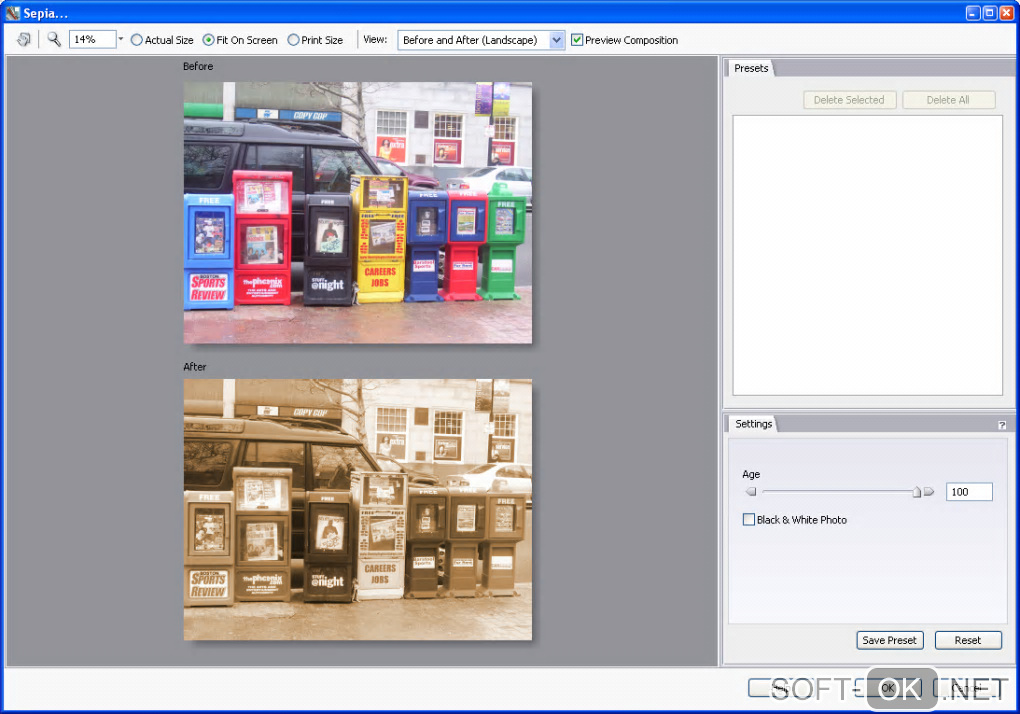Click the Age value field showing 100

tap(969, 492)
